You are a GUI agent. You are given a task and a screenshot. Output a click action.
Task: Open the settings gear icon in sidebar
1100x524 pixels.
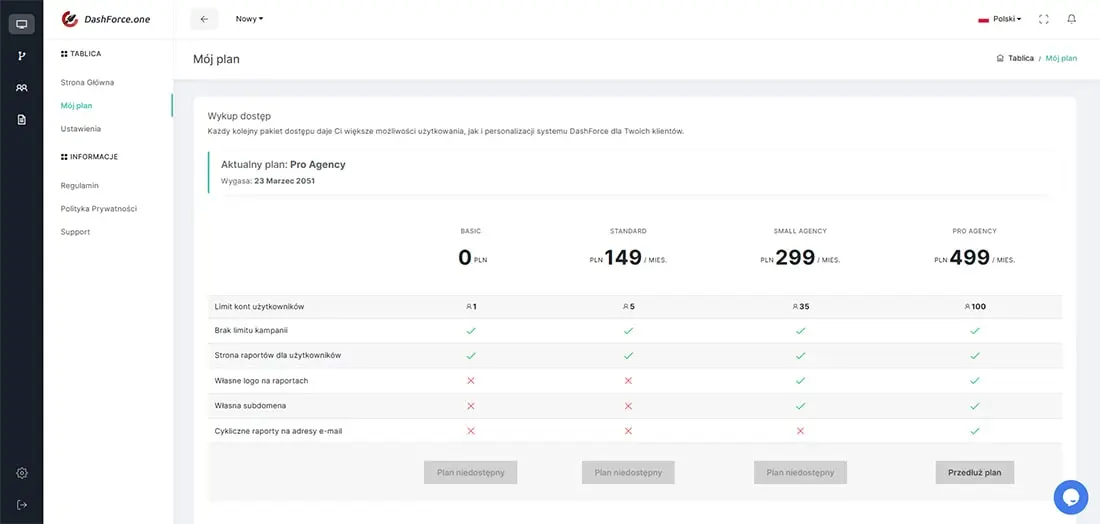[22, 473]
